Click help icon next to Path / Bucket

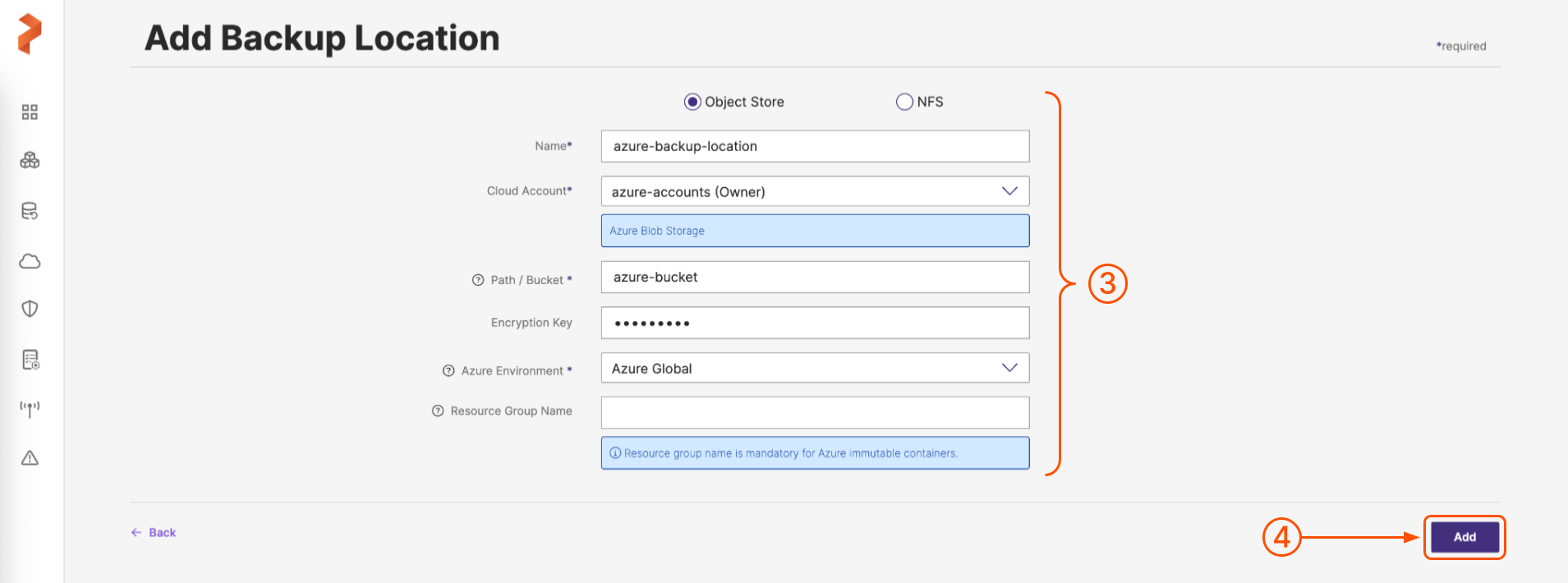coord(478,280)
